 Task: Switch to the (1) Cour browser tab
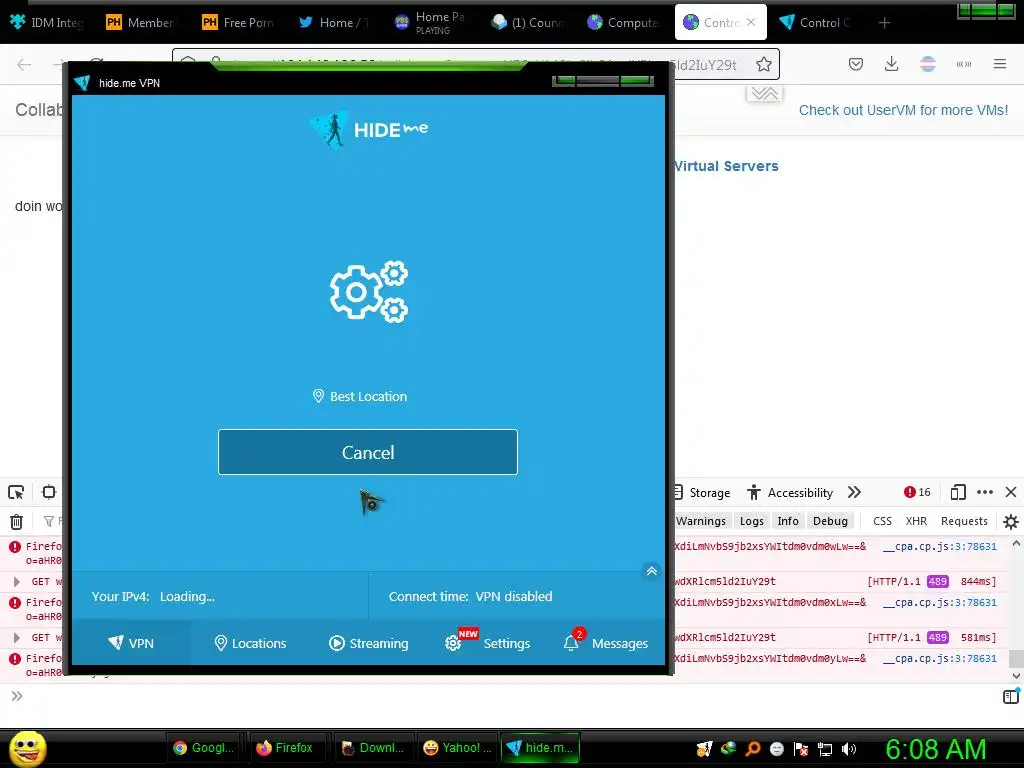528,22
